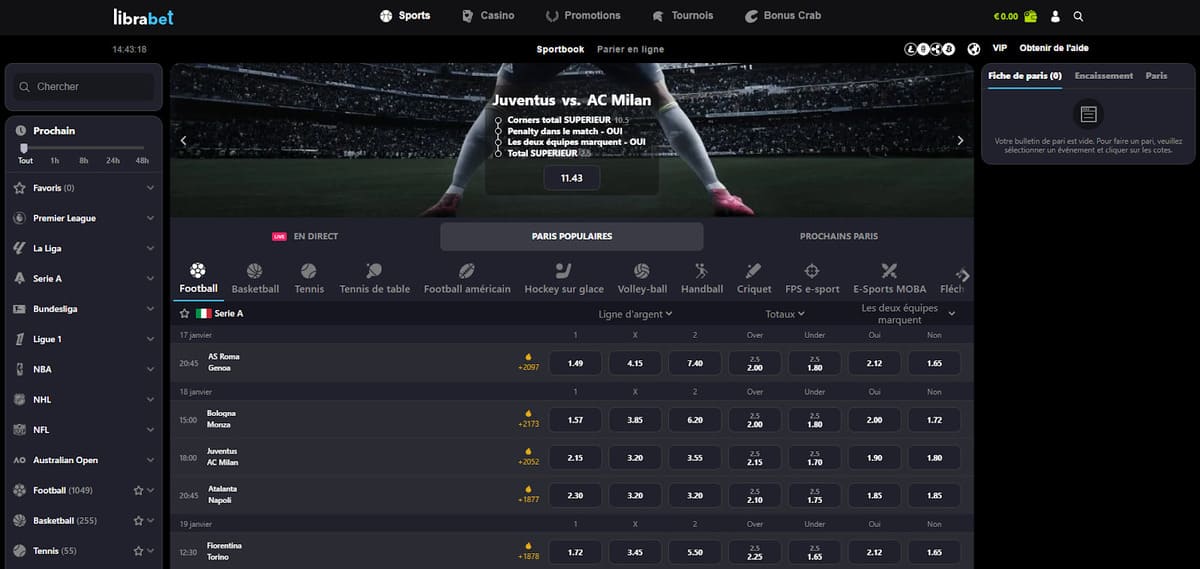Switch to the PROCHAINS PARIS tab
The height and width of the screenshot is (569, 1200).
838,237
